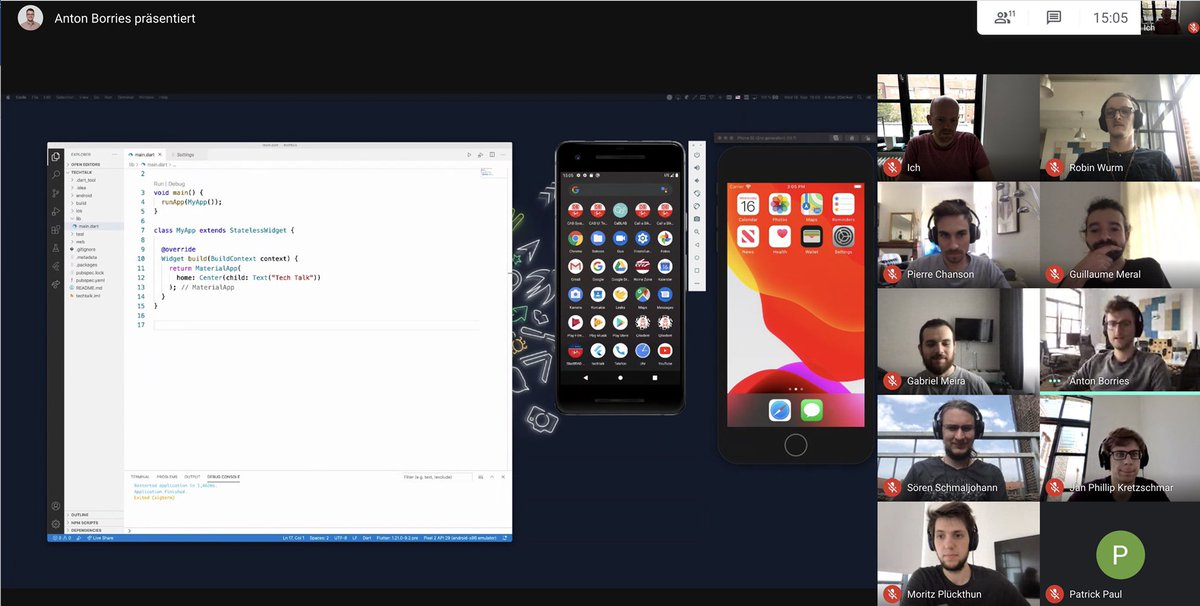Open Run and Debug view in VS Code
Image resolution: width=1200 pixels, height=606 pixels.
point(55,211)
